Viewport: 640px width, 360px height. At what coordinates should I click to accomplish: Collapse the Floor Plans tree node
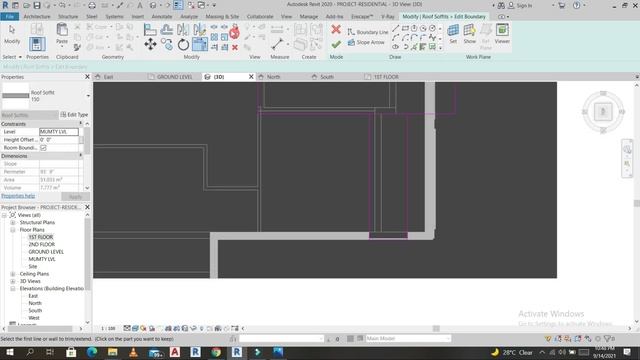coord(13,230)
